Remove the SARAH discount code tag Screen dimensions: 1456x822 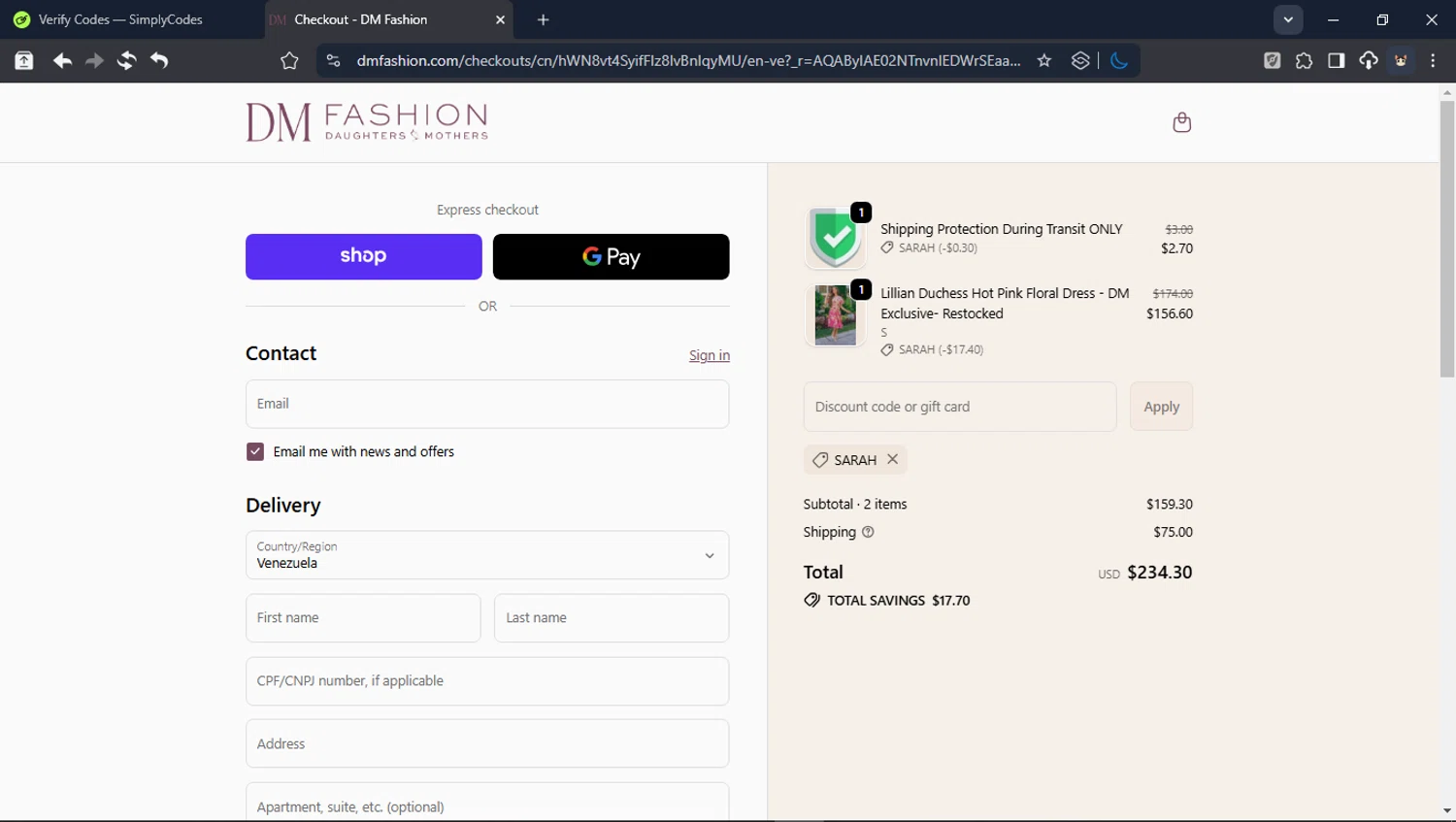[x=892, y=459]
